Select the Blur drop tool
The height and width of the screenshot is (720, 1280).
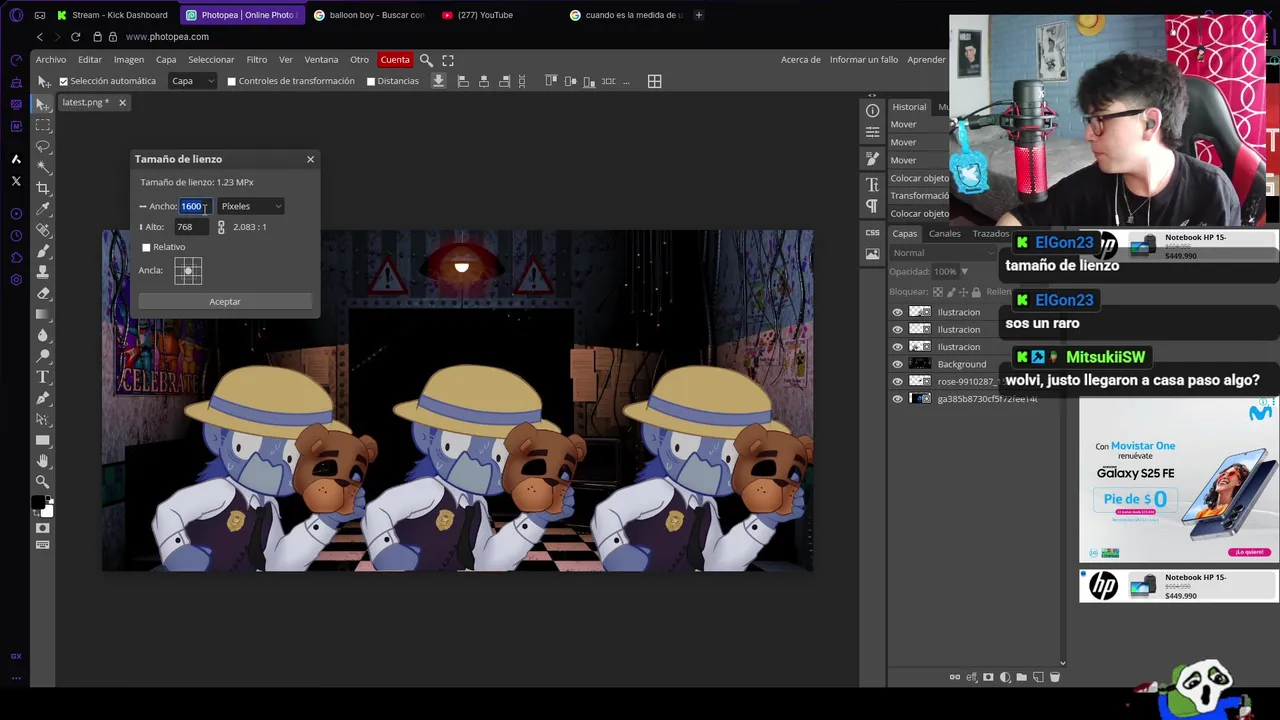[x=42, y=335]
